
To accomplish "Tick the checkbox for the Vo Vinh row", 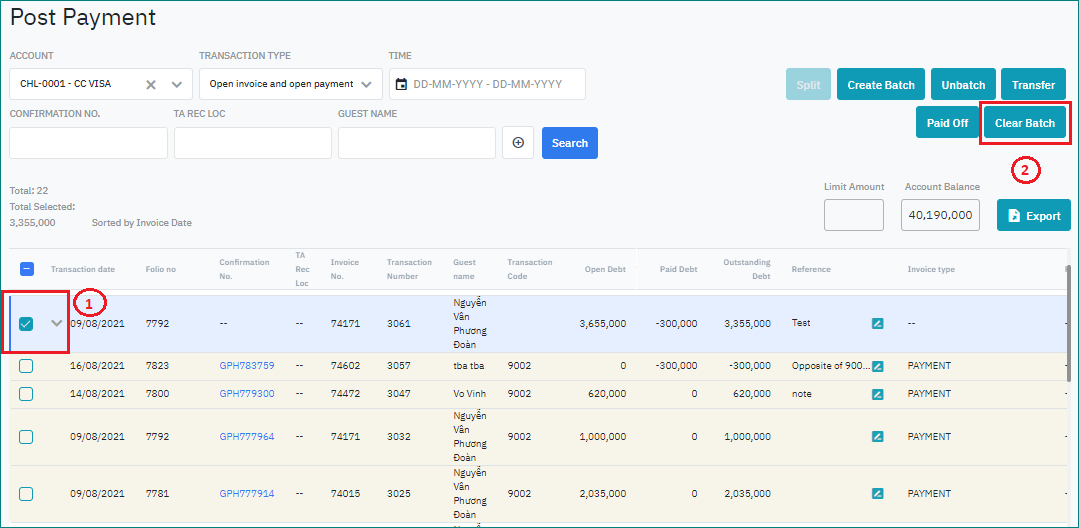I will [x=26, y=394].
